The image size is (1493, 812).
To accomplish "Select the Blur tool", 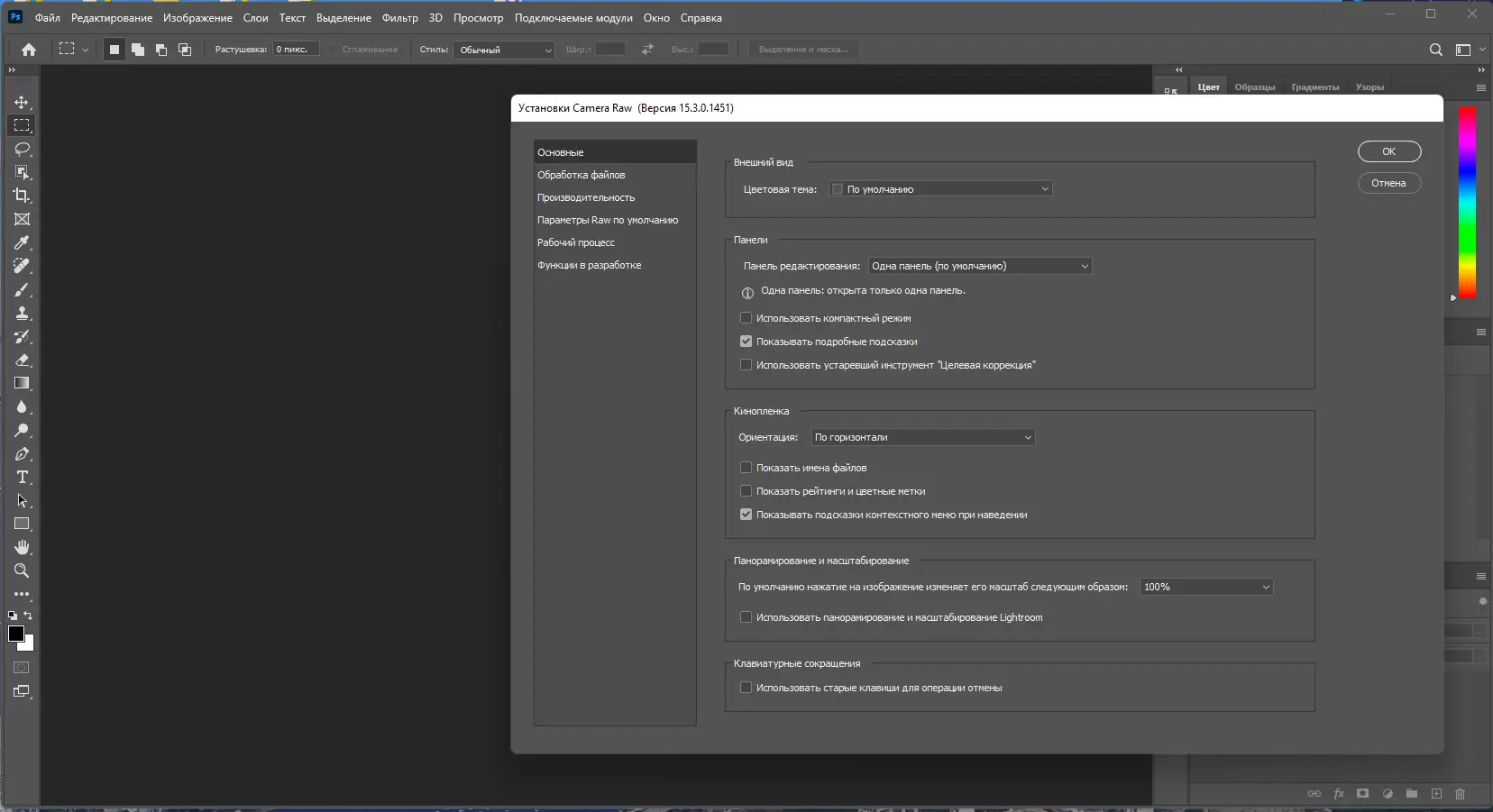I will [22, 406].
